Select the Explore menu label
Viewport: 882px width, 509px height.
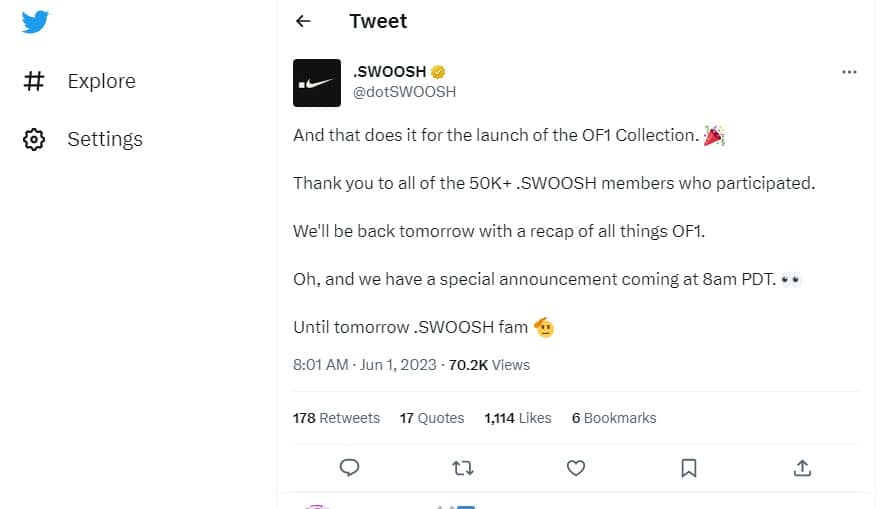pos(102,81)
